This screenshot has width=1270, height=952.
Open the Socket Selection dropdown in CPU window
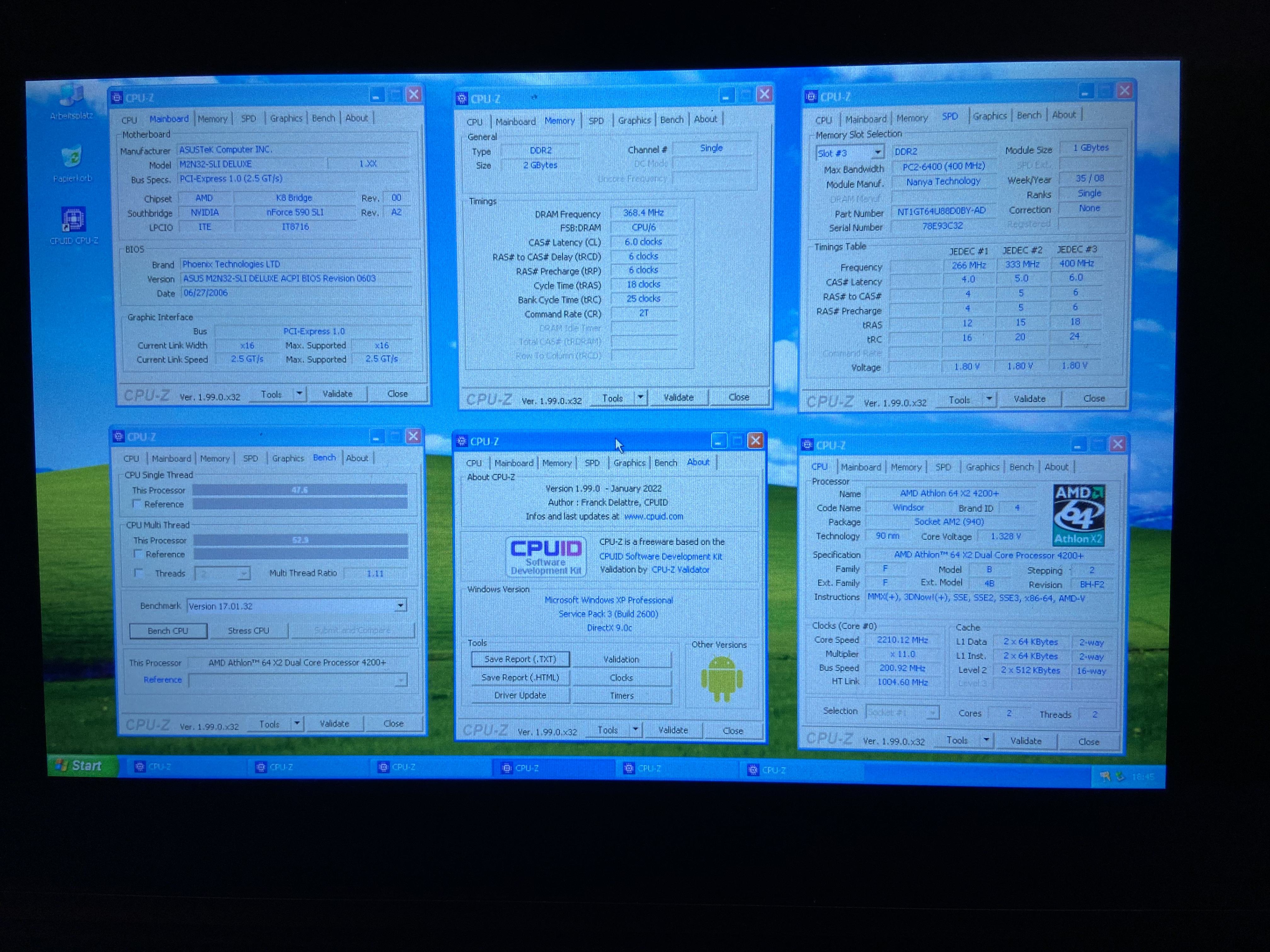pos(932,712)
